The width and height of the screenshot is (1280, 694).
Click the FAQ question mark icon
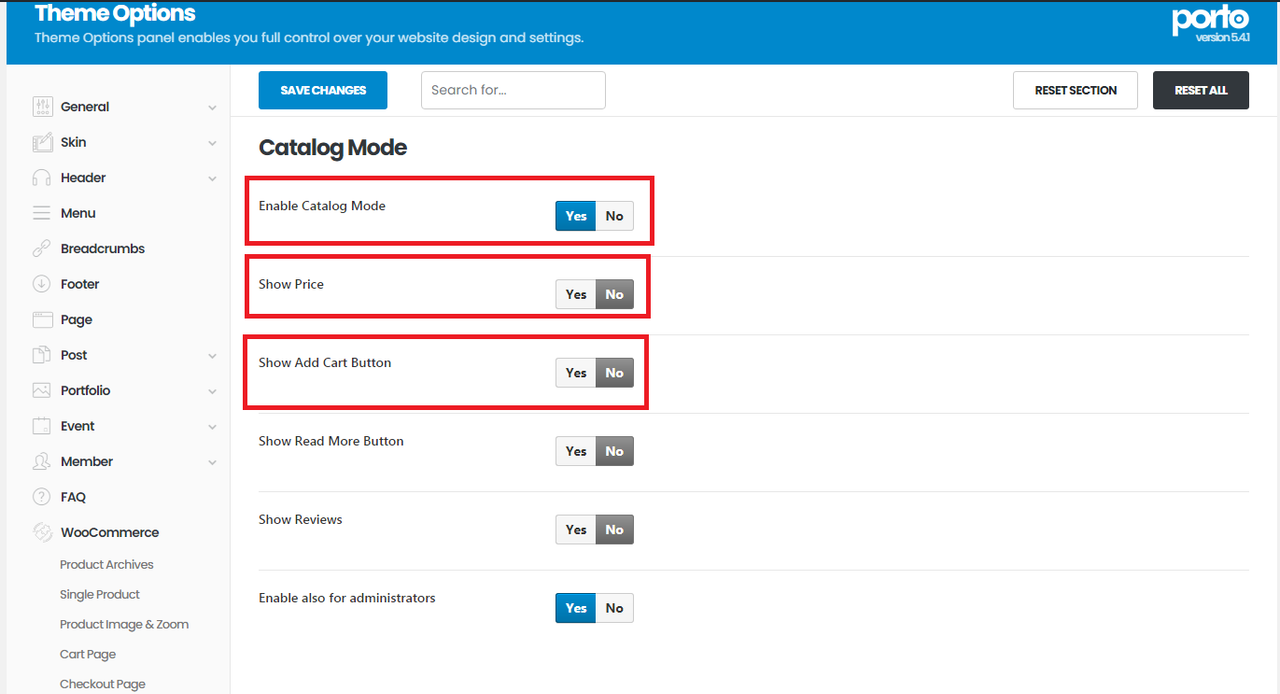click(42, 497)
